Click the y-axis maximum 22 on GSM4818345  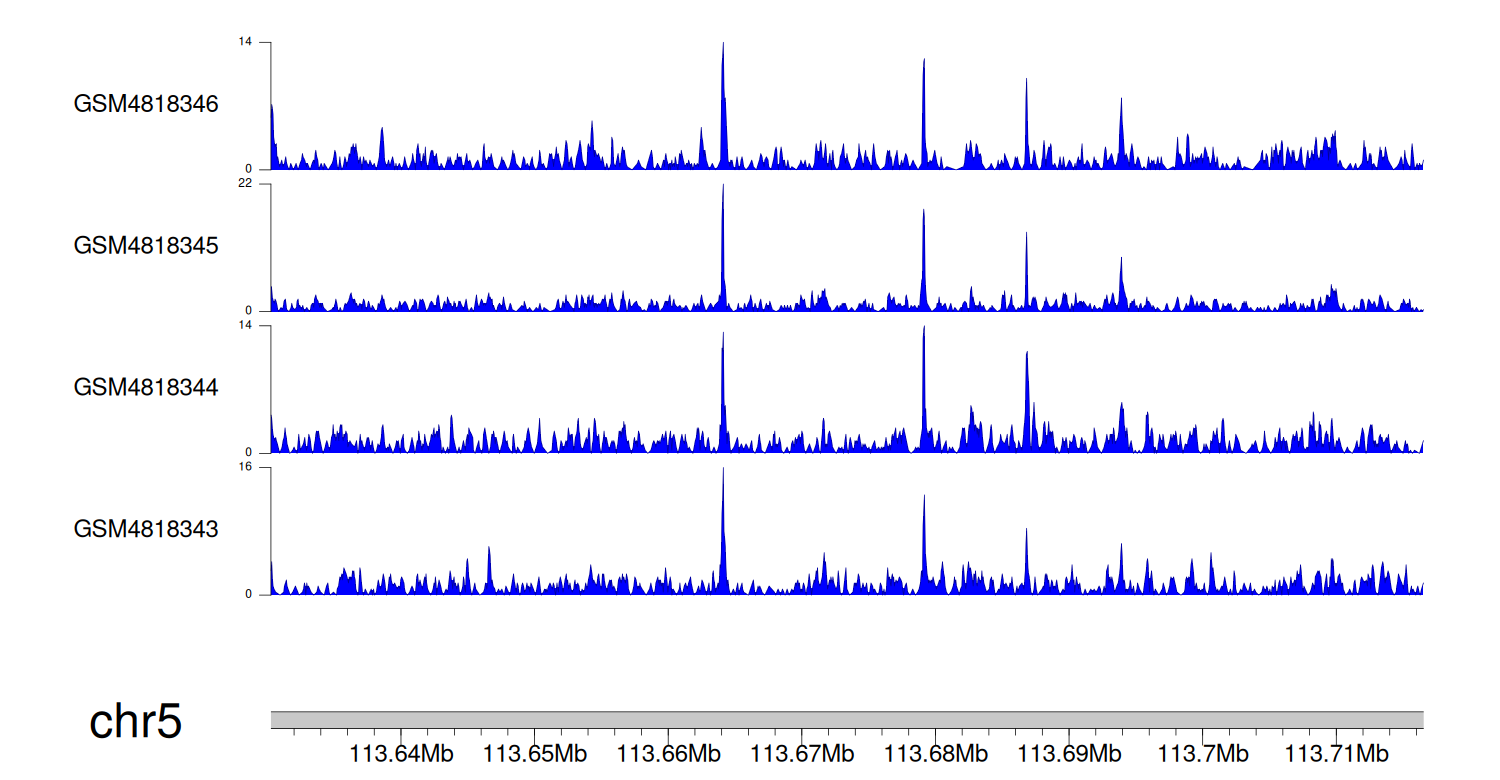[x=245, y=184]
